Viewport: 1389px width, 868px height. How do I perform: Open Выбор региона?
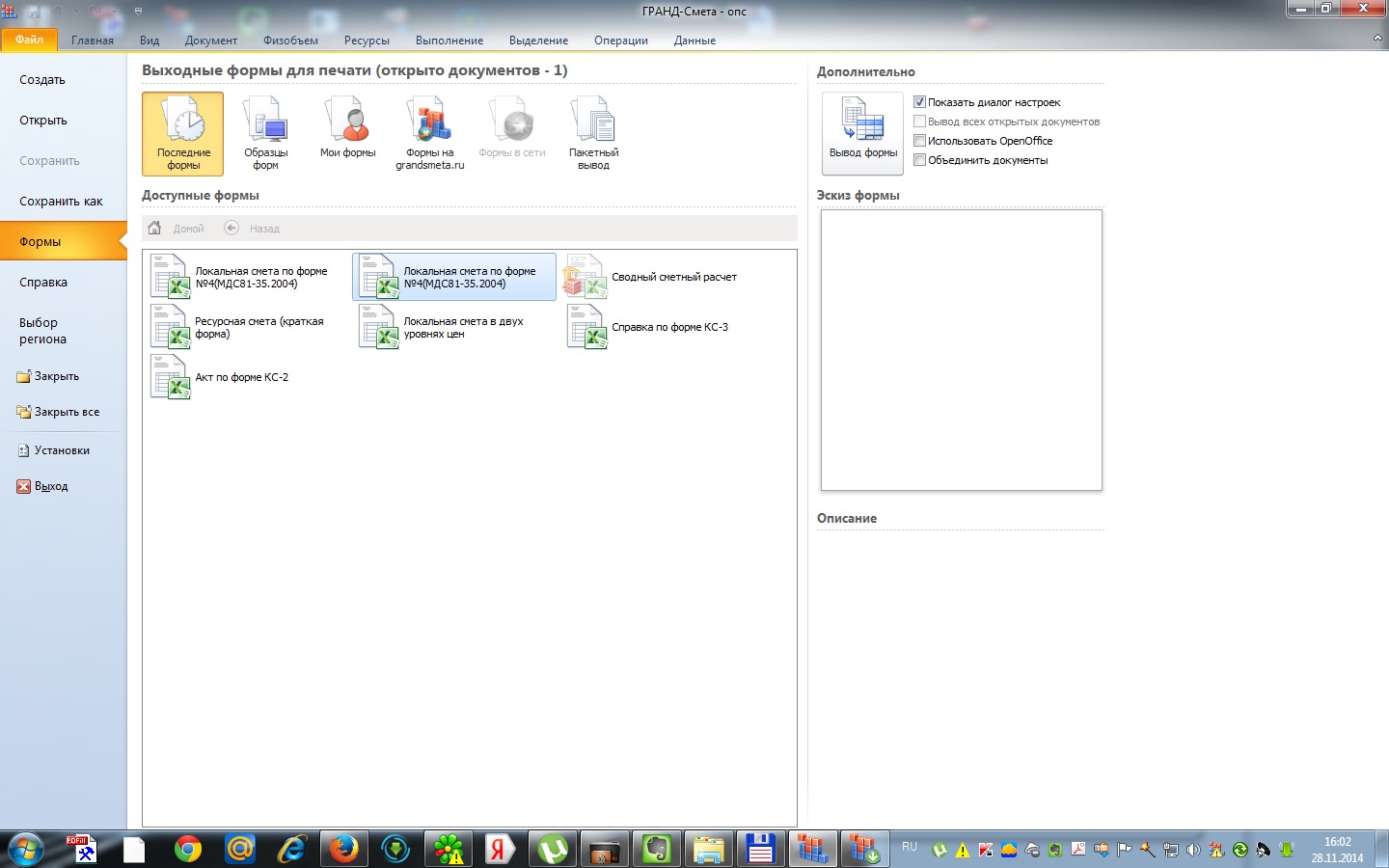click(x=43, y=331)
